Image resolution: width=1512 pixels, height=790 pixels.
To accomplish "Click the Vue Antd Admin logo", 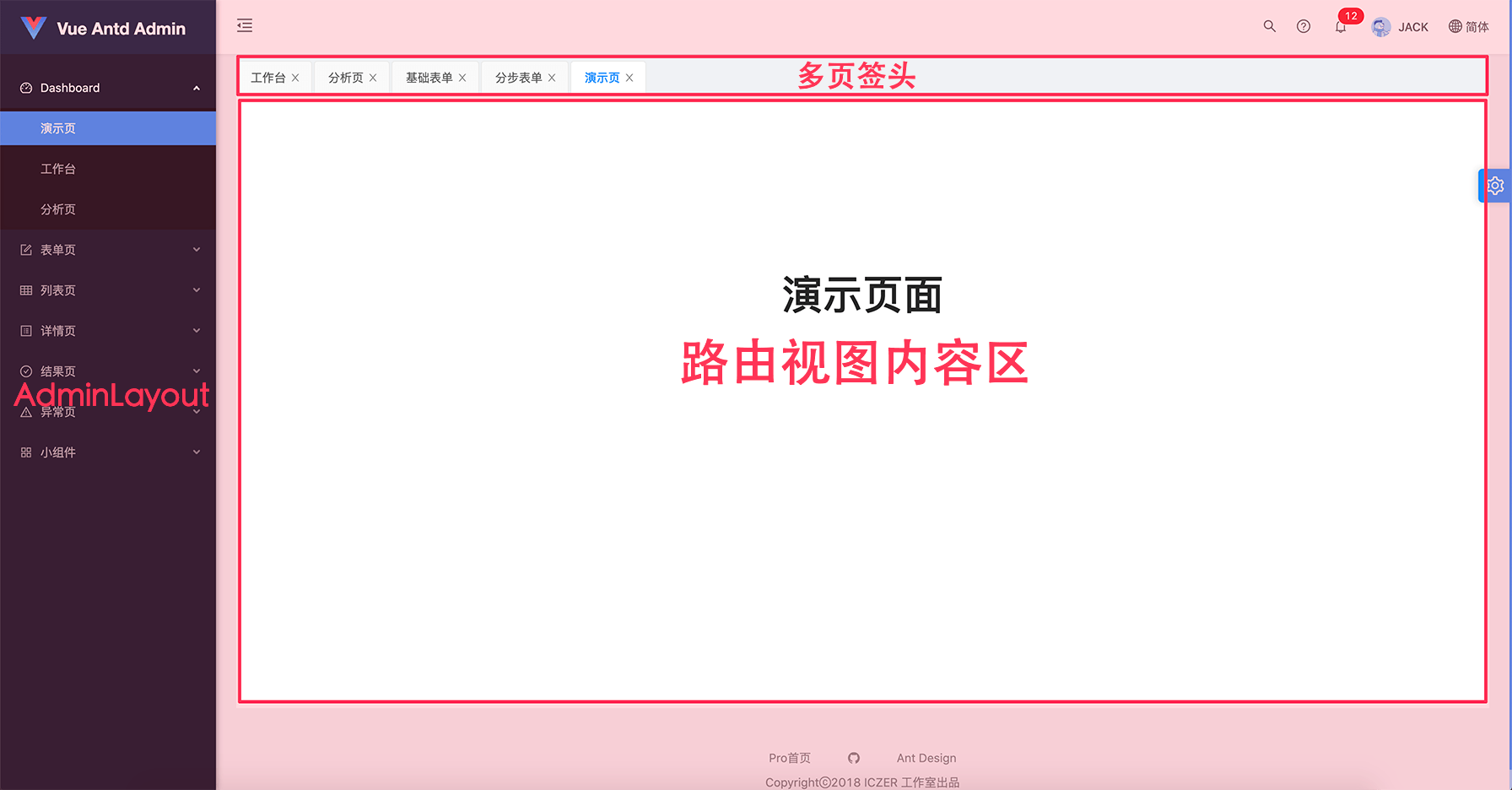I will coord(34,28).
